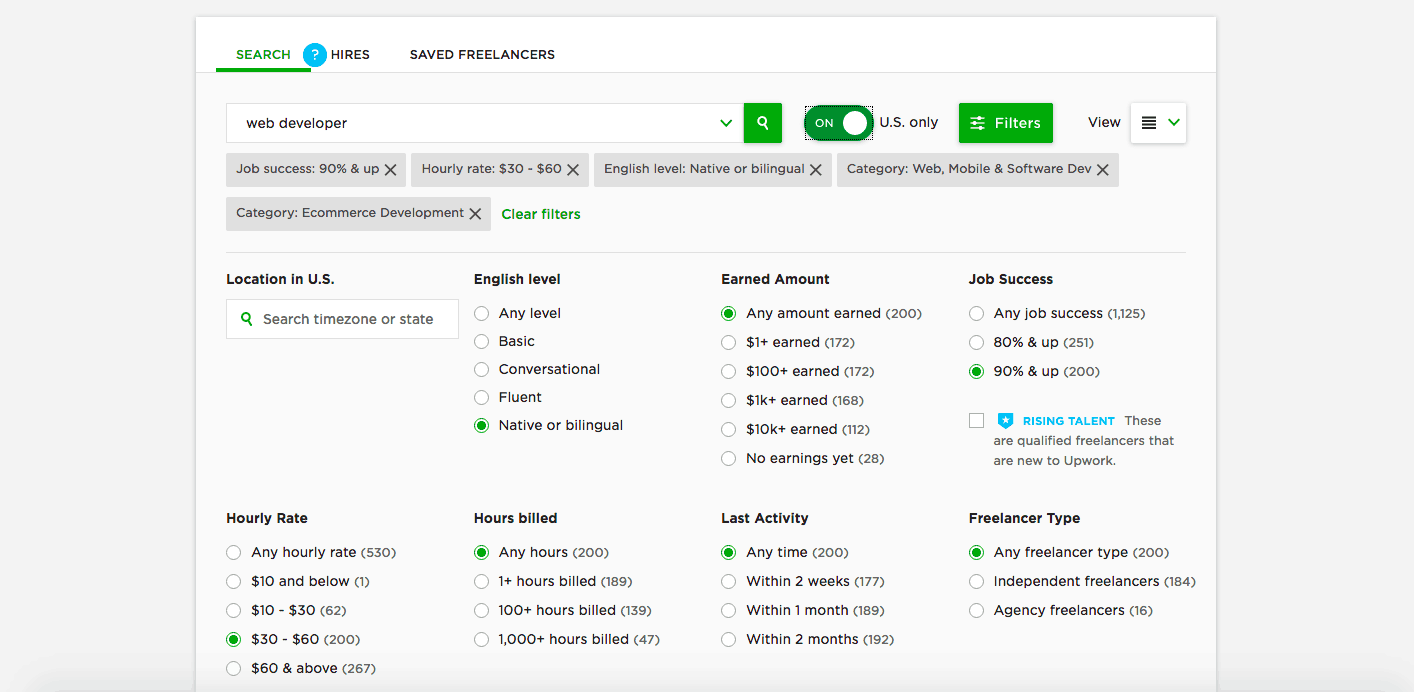Select Fluent English level
This screenshot has height=692, width=1414.
click(x=482, y=397)
